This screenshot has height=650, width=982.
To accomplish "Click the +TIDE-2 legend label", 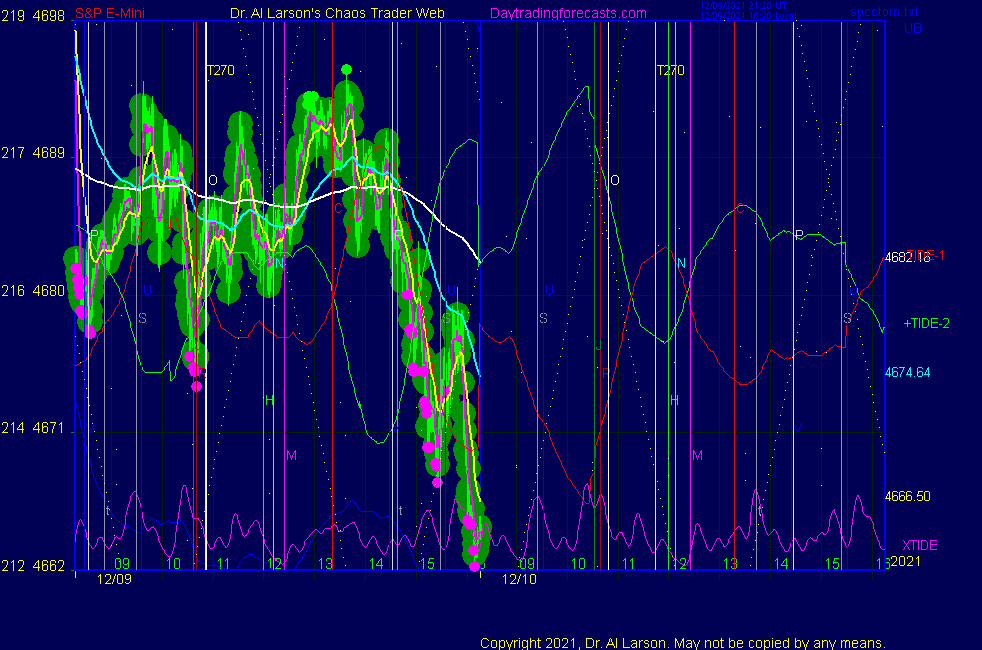I will click(x=926, y=323).
